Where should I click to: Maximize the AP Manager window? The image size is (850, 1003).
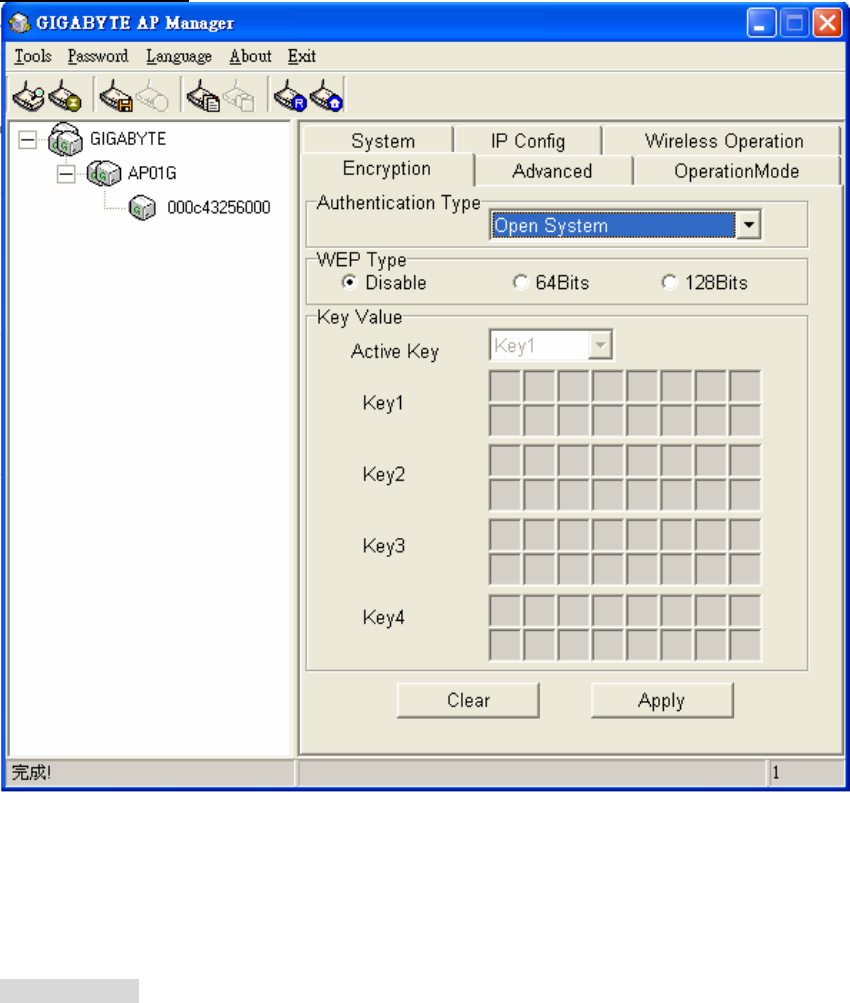pos(794,23)
